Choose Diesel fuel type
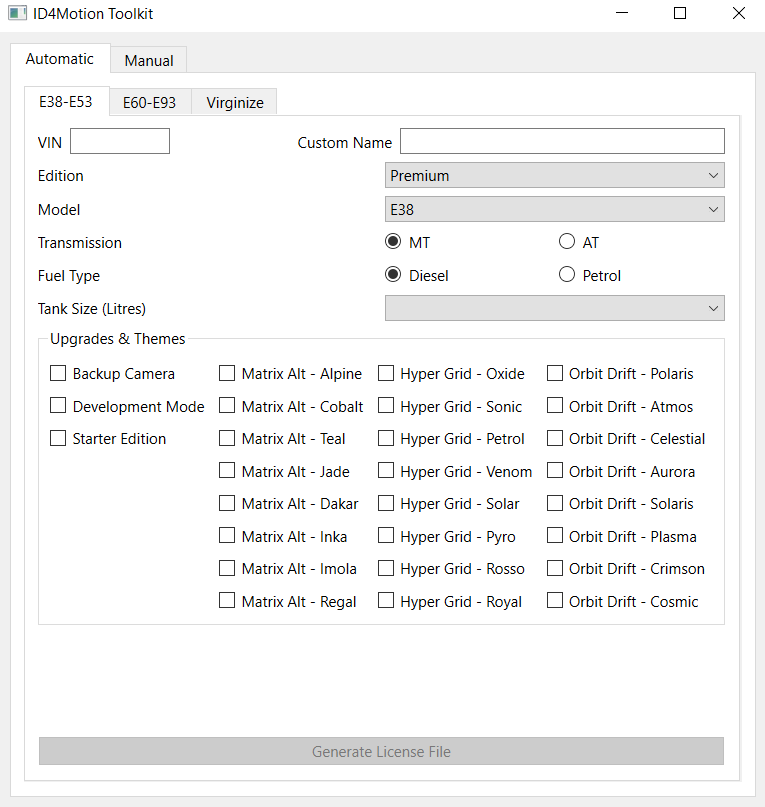 point(393,274)
